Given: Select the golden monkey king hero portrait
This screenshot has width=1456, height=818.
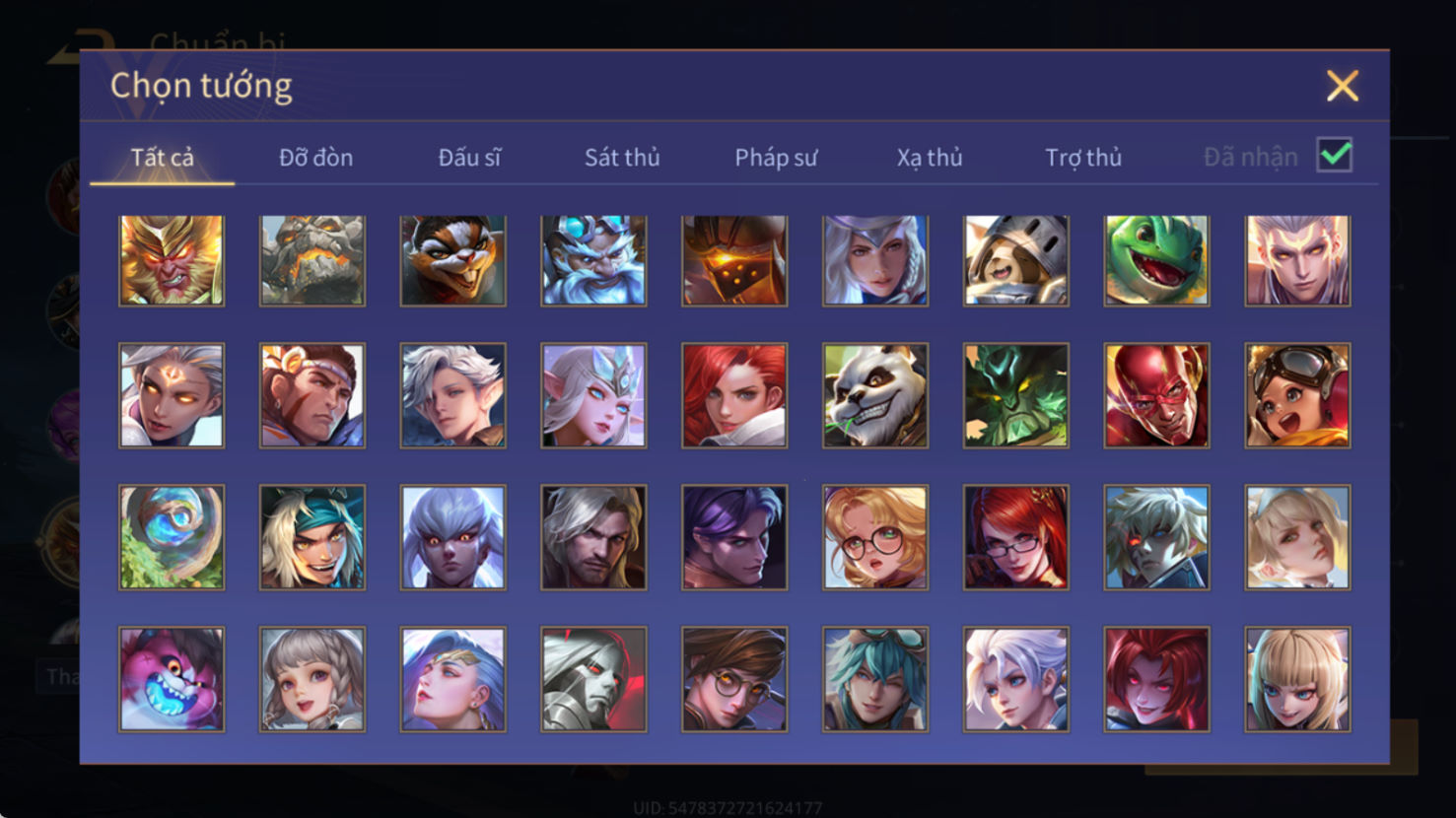Looking at the screenshot, I should [172, 260].
